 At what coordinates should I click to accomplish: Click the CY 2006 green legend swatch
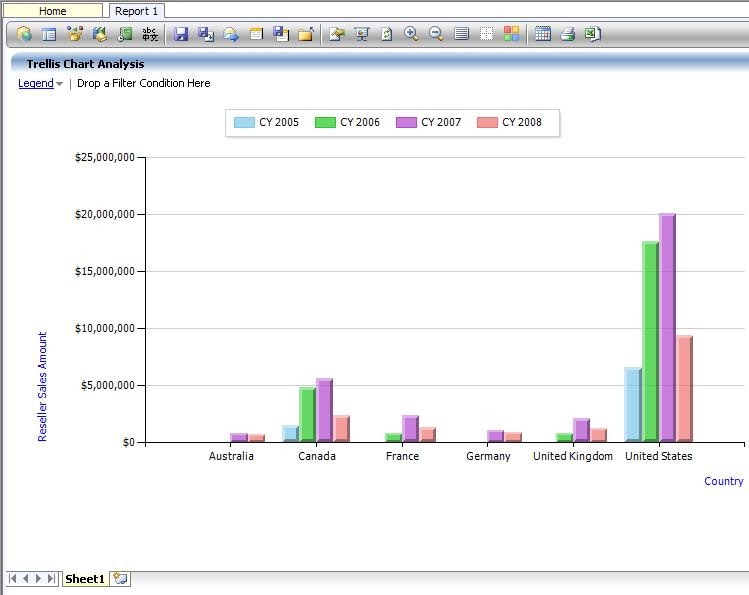pyautogui.click(x=325, y=123)
